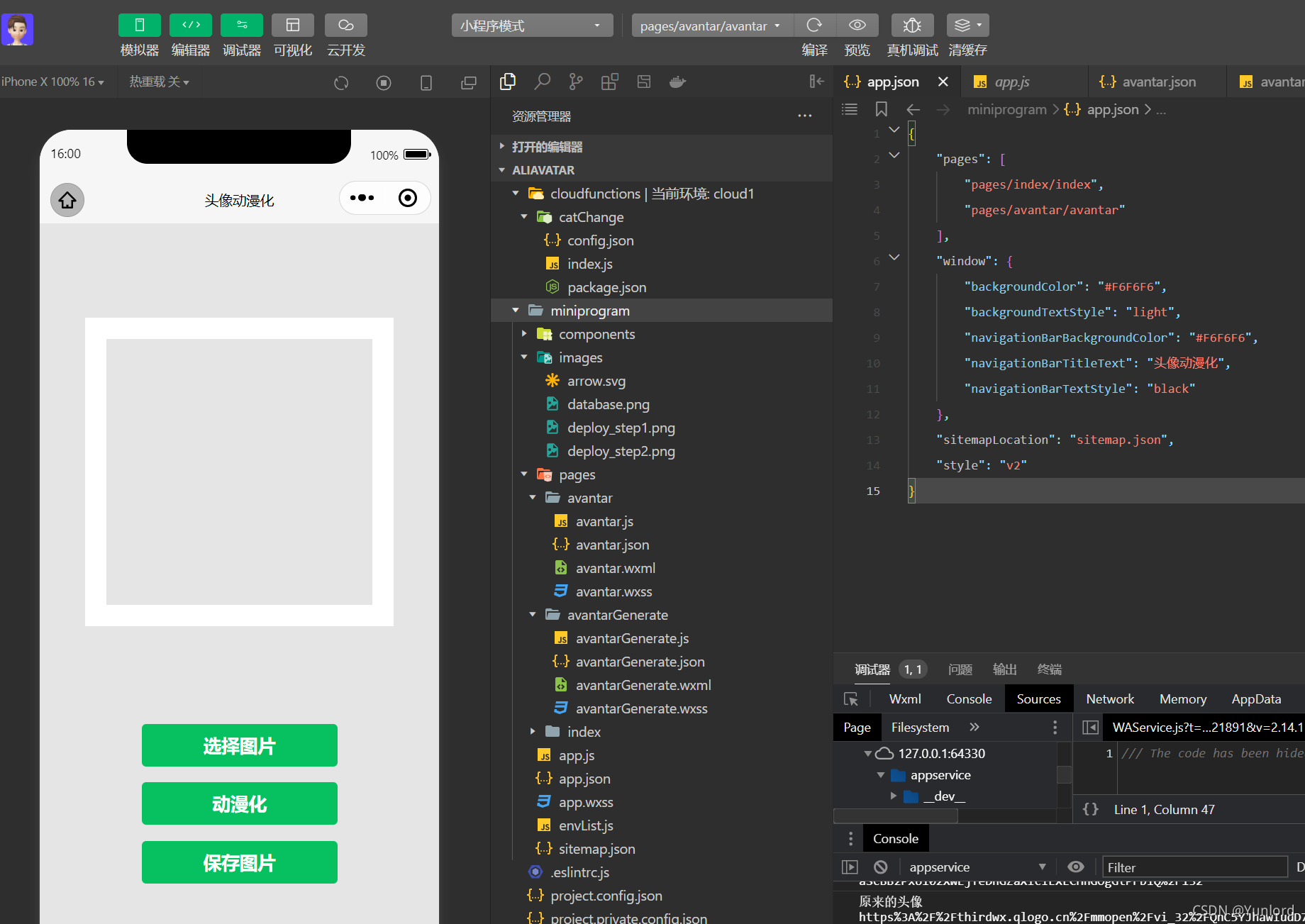Switch to Filesystem in Sources panel
The image size is (1305, 924).
click(x=920, y=728)
